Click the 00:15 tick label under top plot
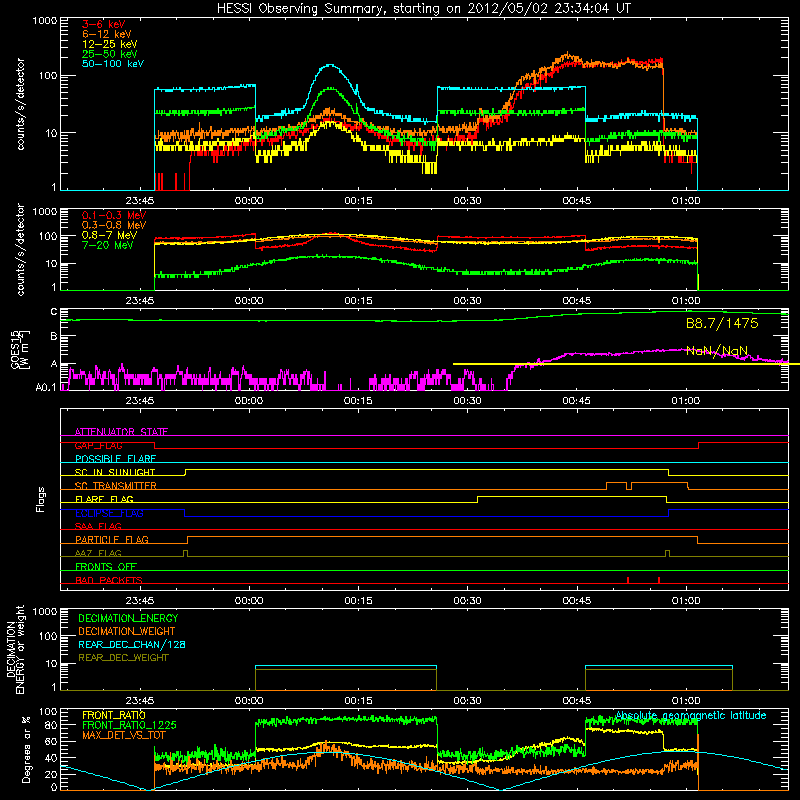800x800 pixels. 358,201
